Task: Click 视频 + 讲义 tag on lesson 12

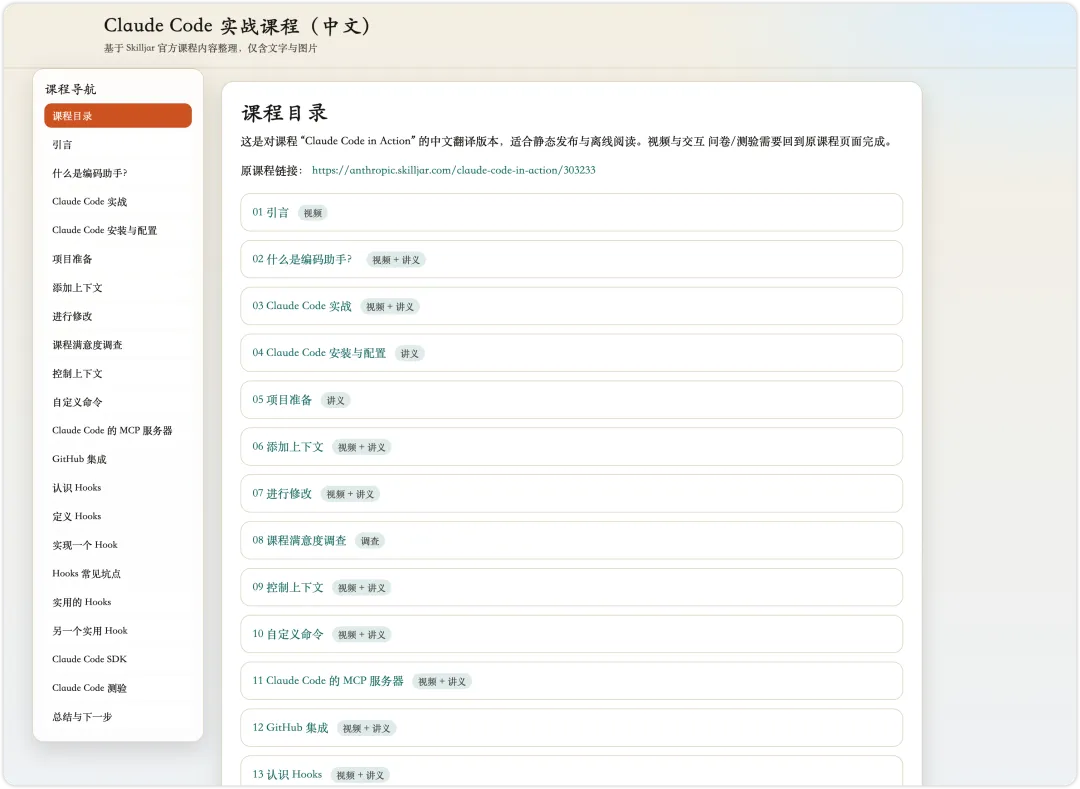Action: [366, 728]
